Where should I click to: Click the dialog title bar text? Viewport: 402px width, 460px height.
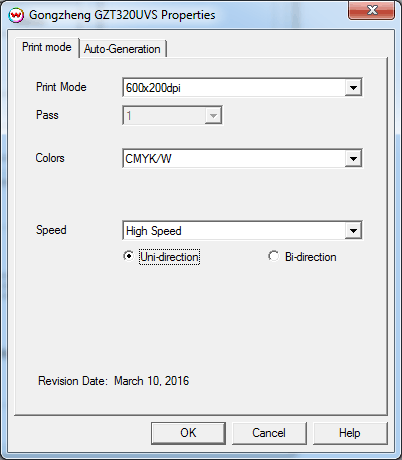(122, 15)
